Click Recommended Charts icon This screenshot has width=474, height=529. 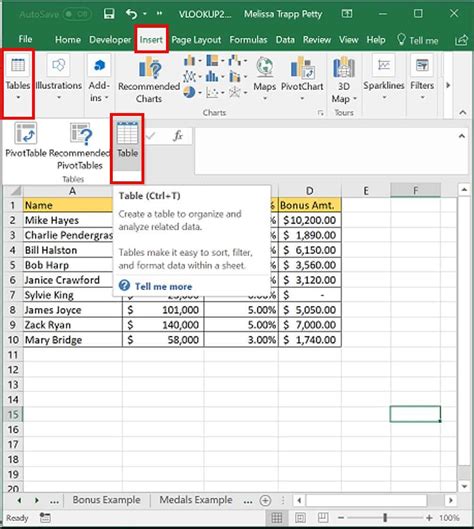pyautogui.click(x=149, y=80)
